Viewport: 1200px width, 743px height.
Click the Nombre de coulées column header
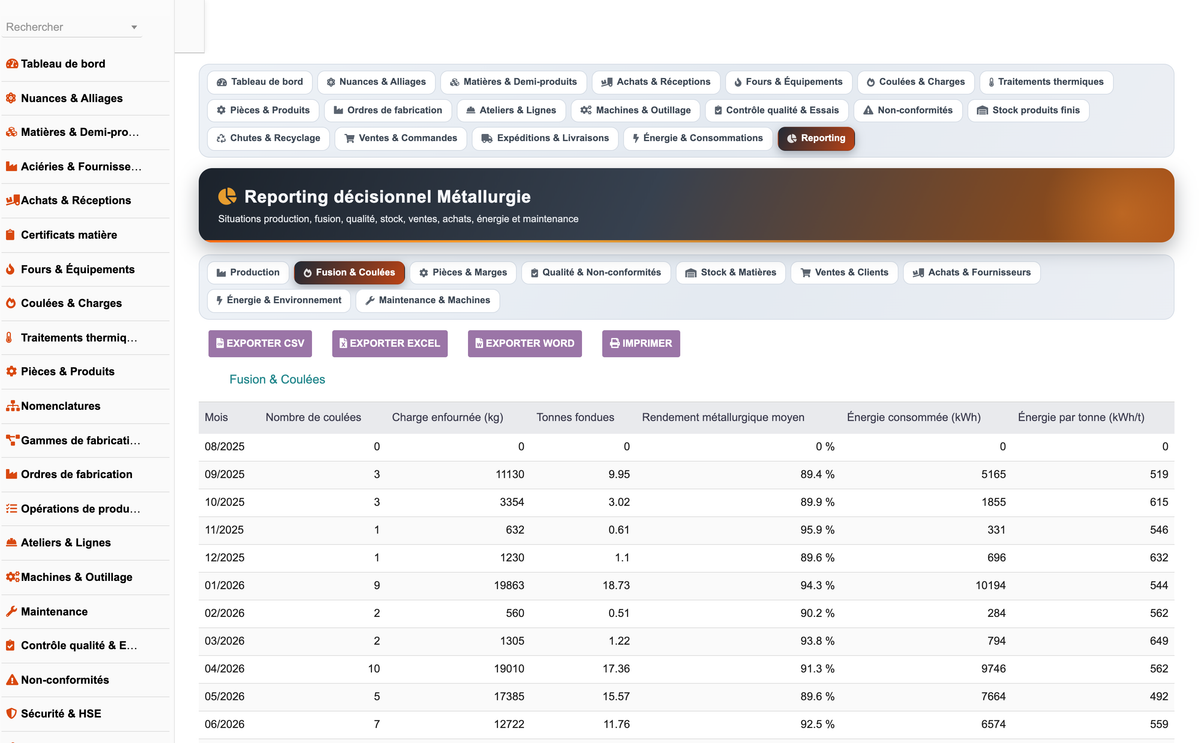coord(313,417)
